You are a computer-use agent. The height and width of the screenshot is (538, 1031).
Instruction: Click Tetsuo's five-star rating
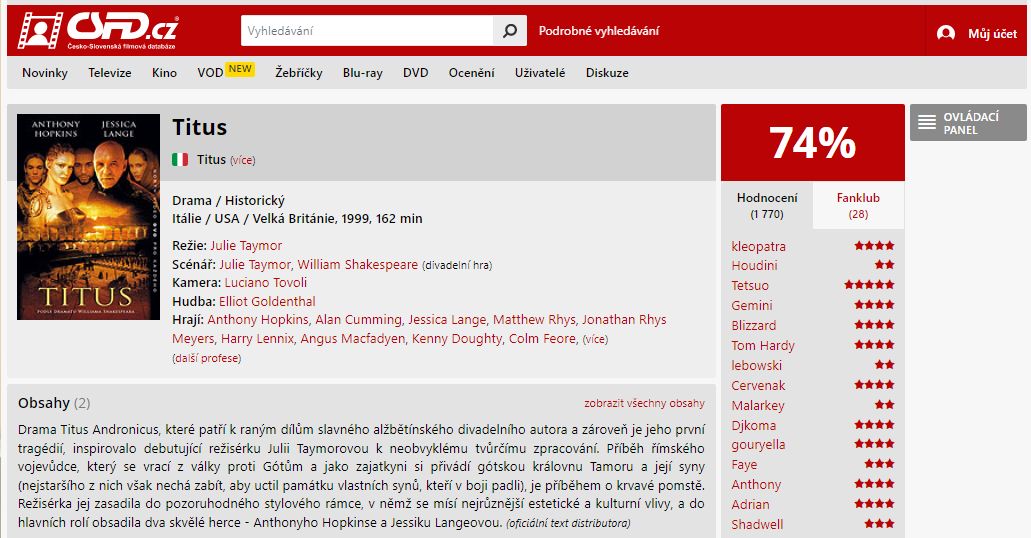[869, 285]
